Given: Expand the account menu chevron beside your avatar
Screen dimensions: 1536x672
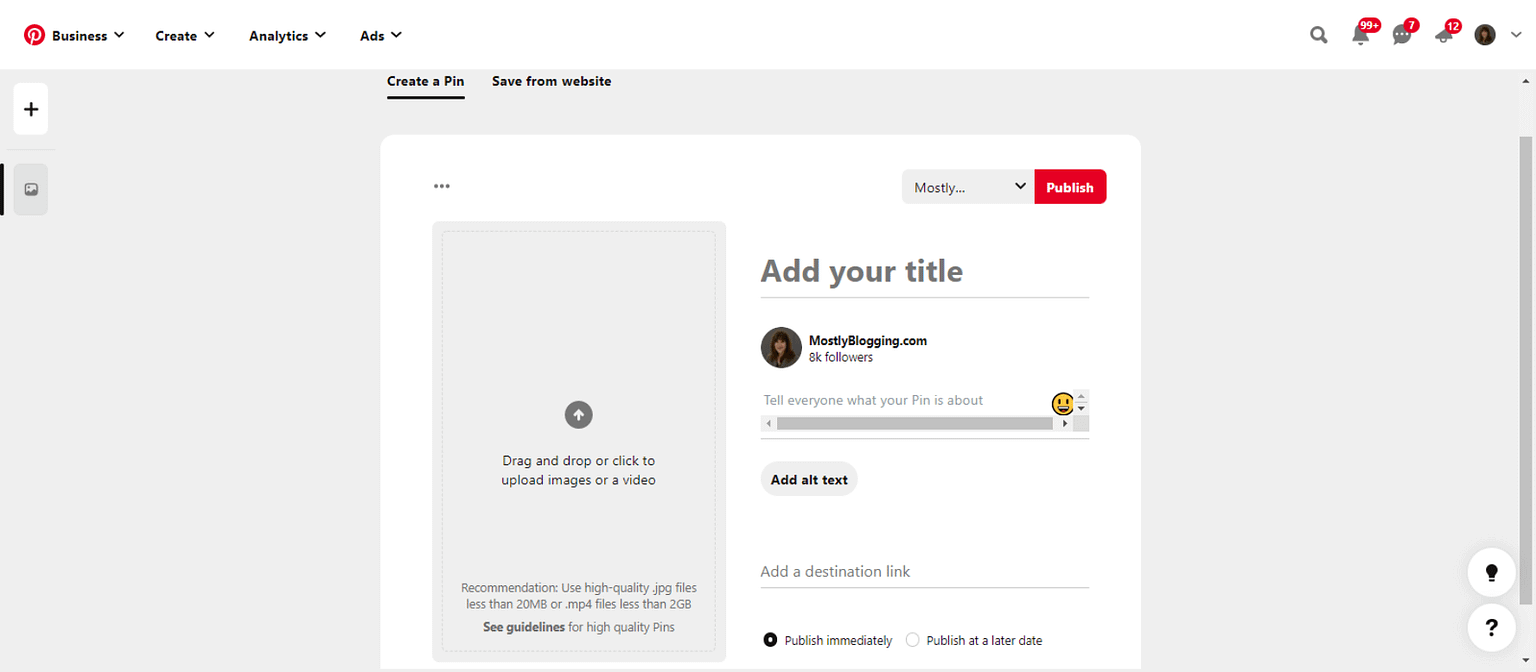Looking at the screenshot, I should (1517, 34).
